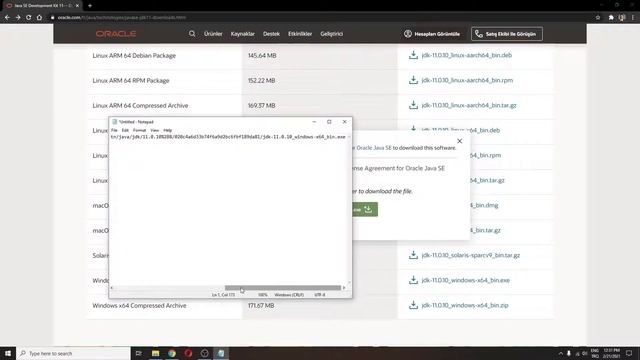Click Notepad scroll right arrow
The width and height of the screenshot is (640, 360).
[x=344, y=288]
